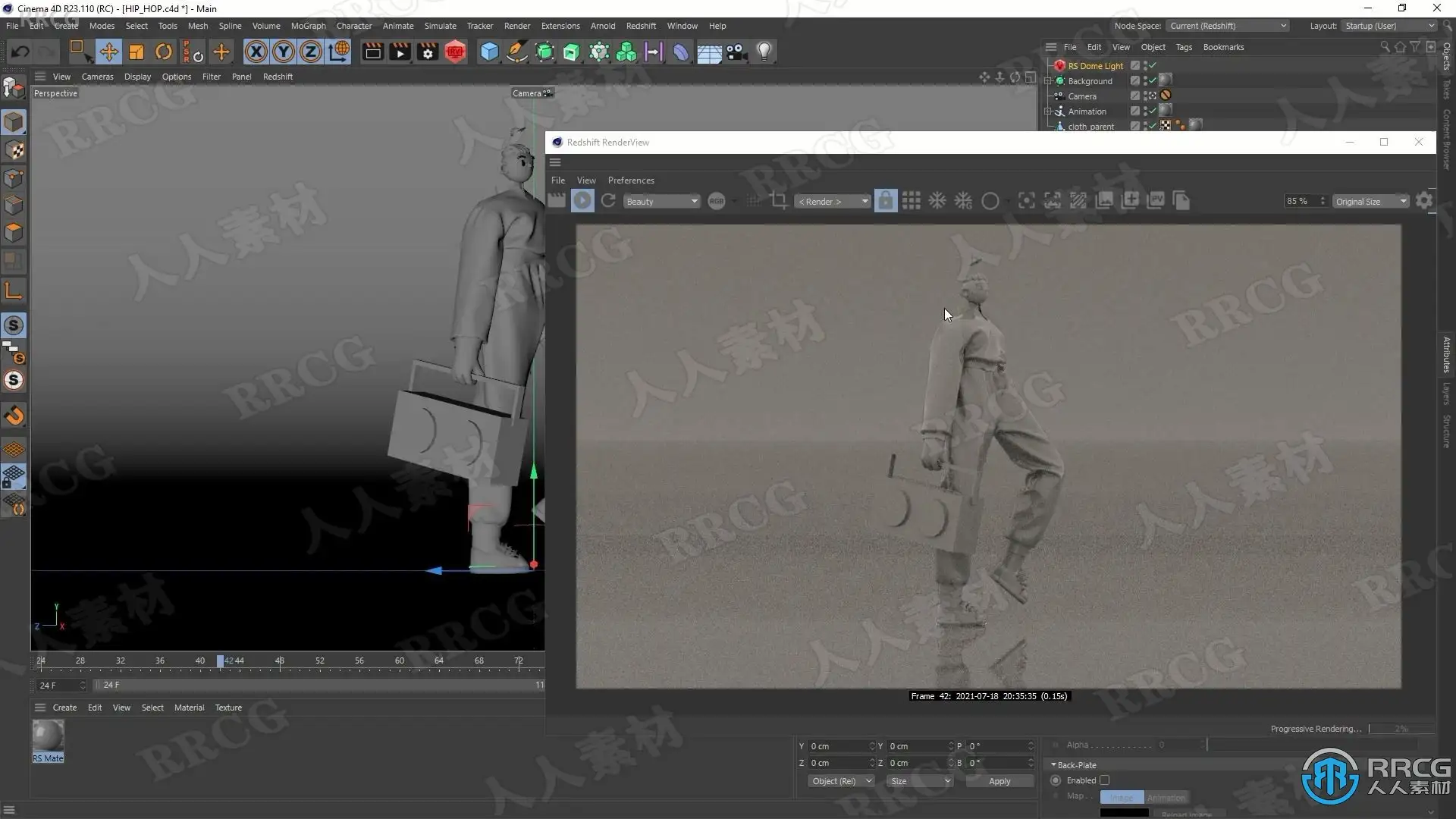
Task: Select the crop region tool
Action: point(779,201)
